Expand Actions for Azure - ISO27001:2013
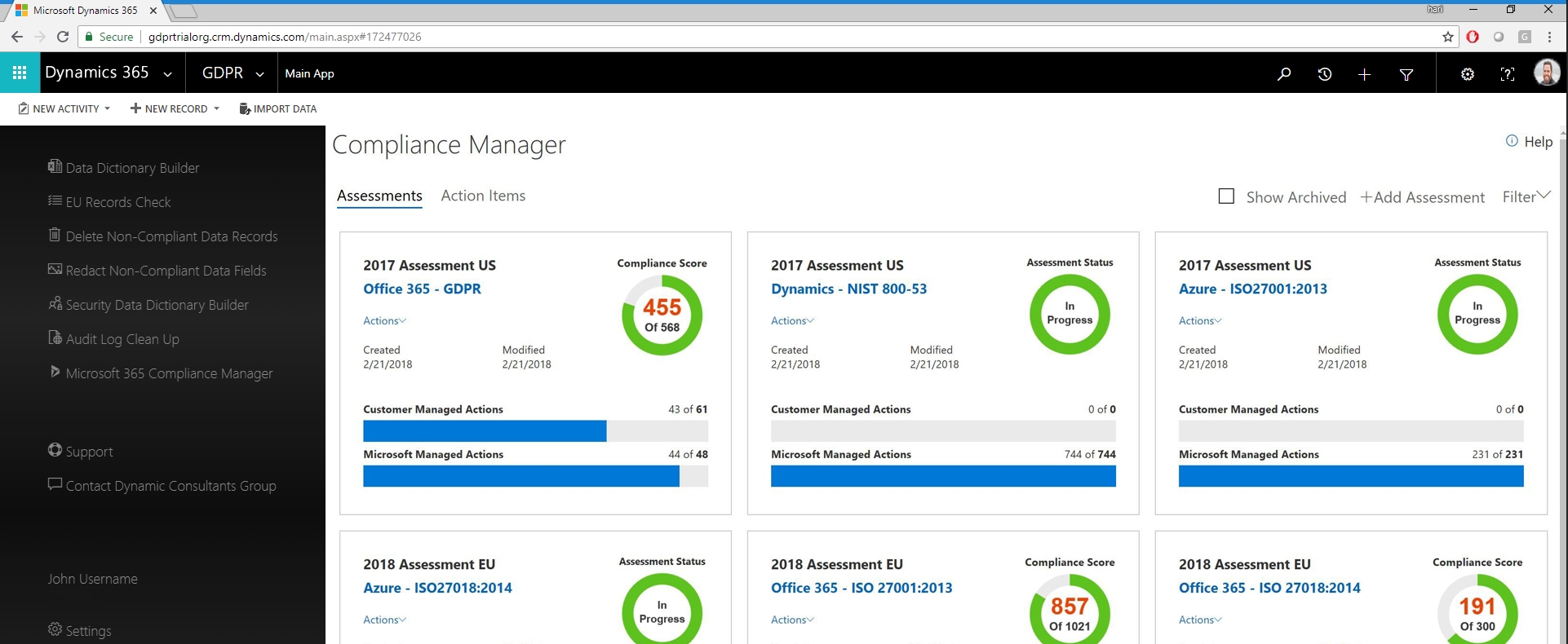This screenshot has height=644, width=1568. tap(1200, 320)
